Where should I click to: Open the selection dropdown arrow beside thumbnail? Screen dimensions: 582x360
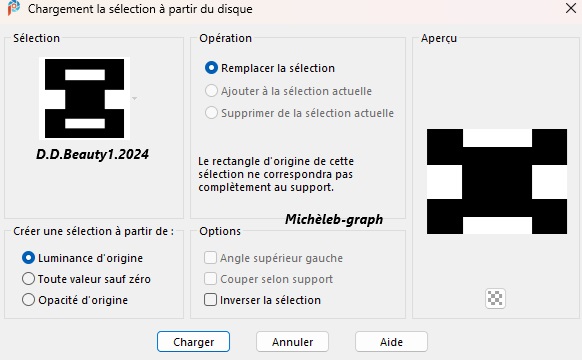coord(134,98)
